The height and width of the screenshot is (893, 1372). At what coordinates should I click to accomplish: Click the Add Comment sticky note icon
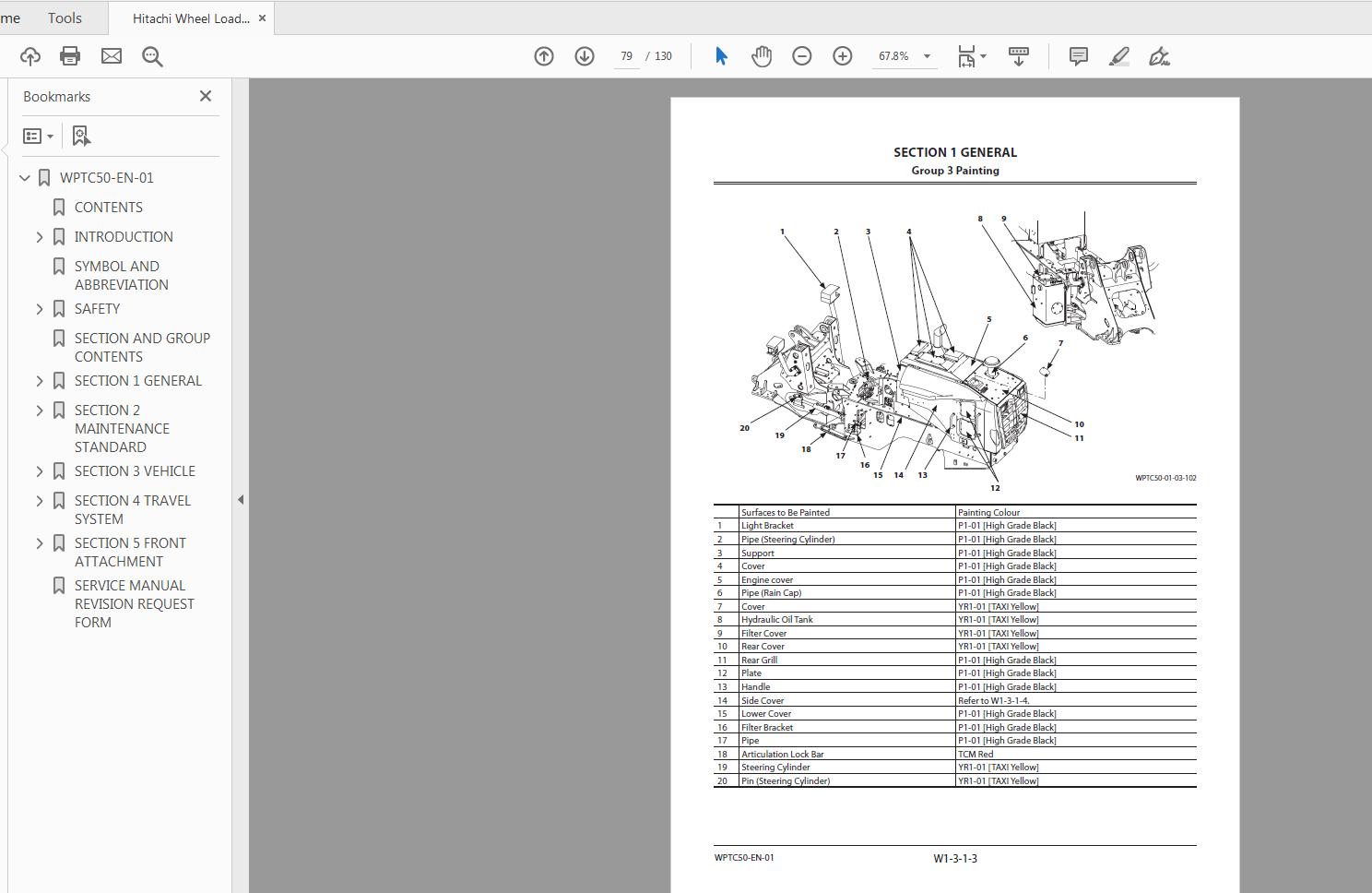pyautogui.click(x=1077, y=55)
